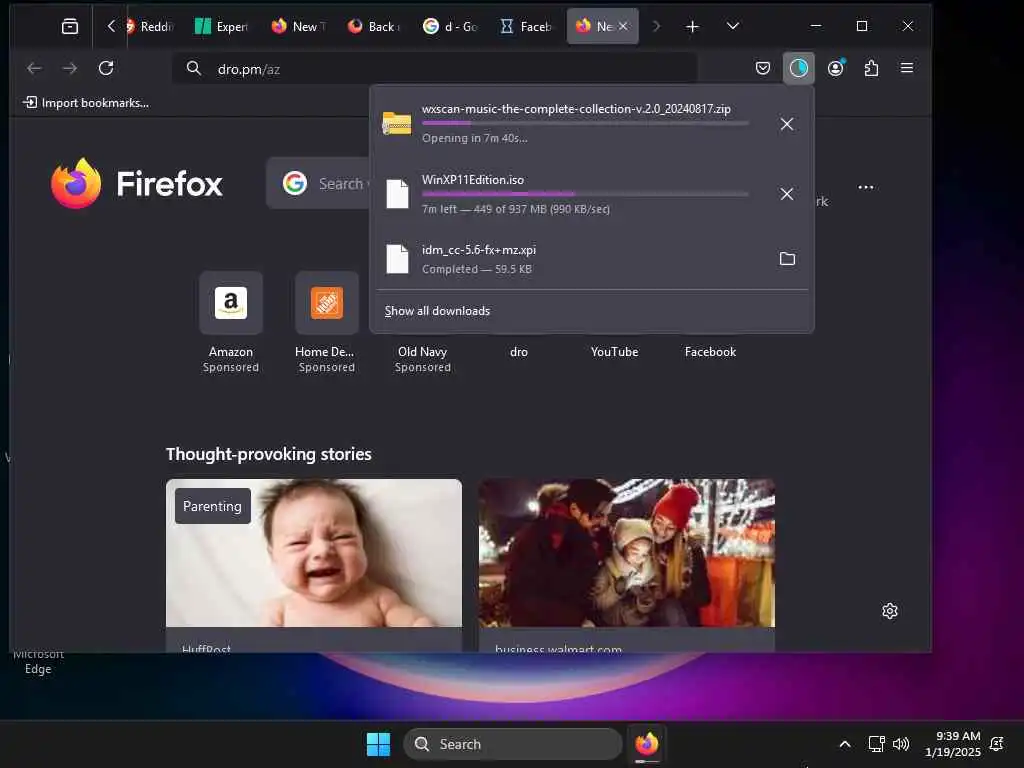Click Import bookmarks in bookmarks toolbar
Image resolution: width=1024 pixels, height=768 pixels.
tap(86, 103)
